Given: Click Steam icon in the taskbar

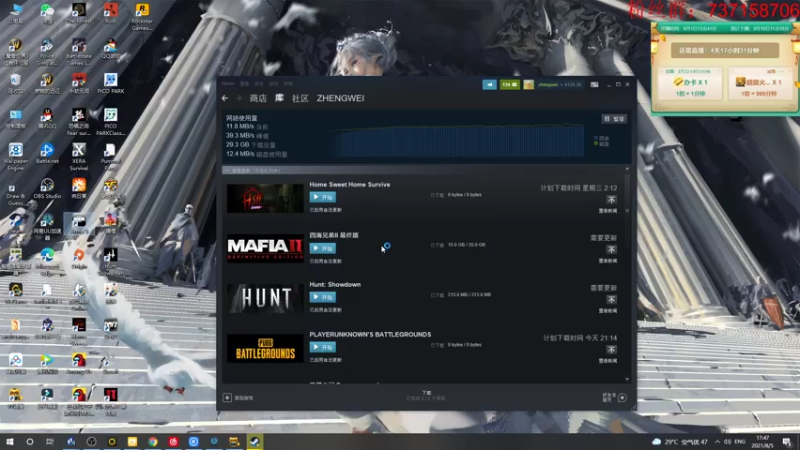Looking at the screenshot, I should click(x=255, y=442).
